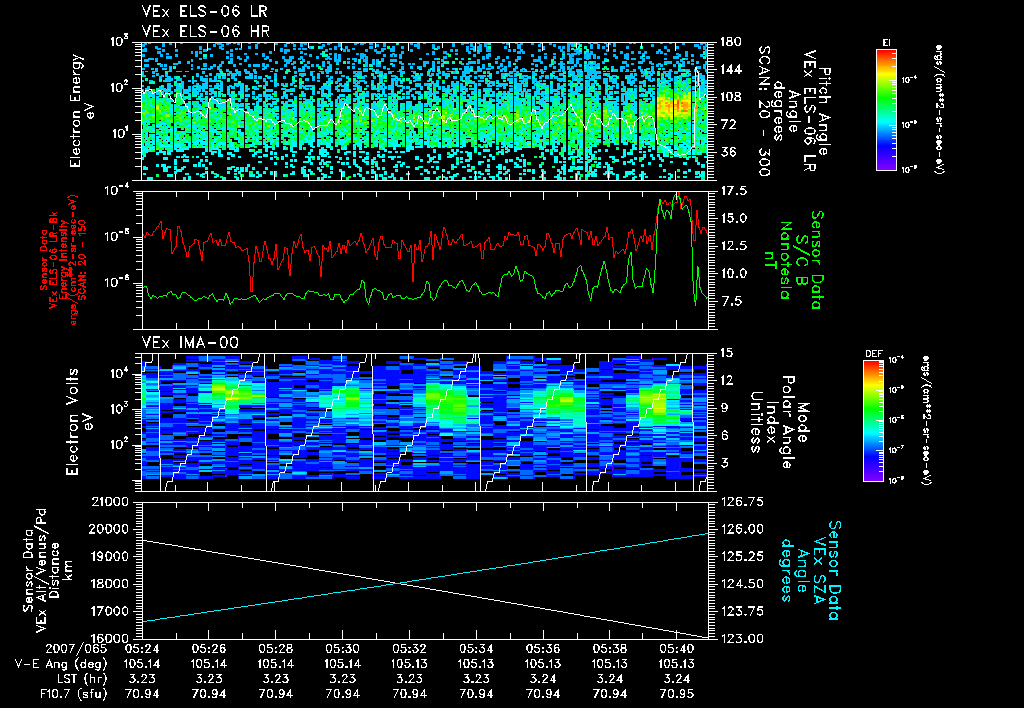Click the 144 pitch angle tick
This screenshot has width=1024, height=708.
click(x=731, y=69)
